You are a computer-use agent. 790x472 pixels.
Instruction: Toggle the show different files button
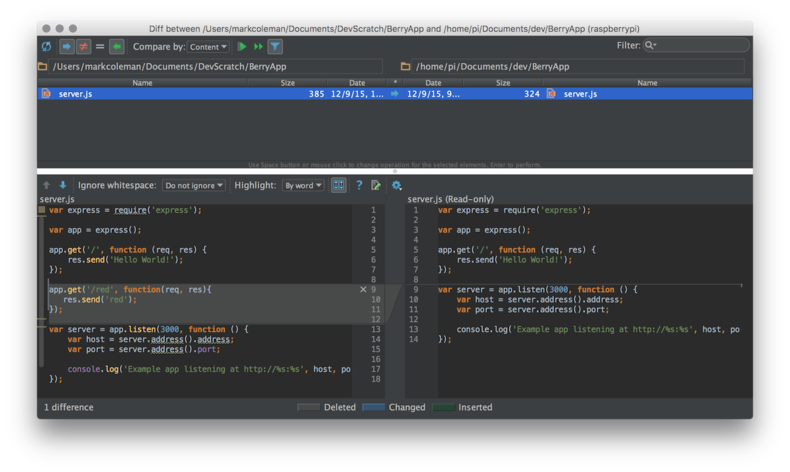click(x=84, y=46)
